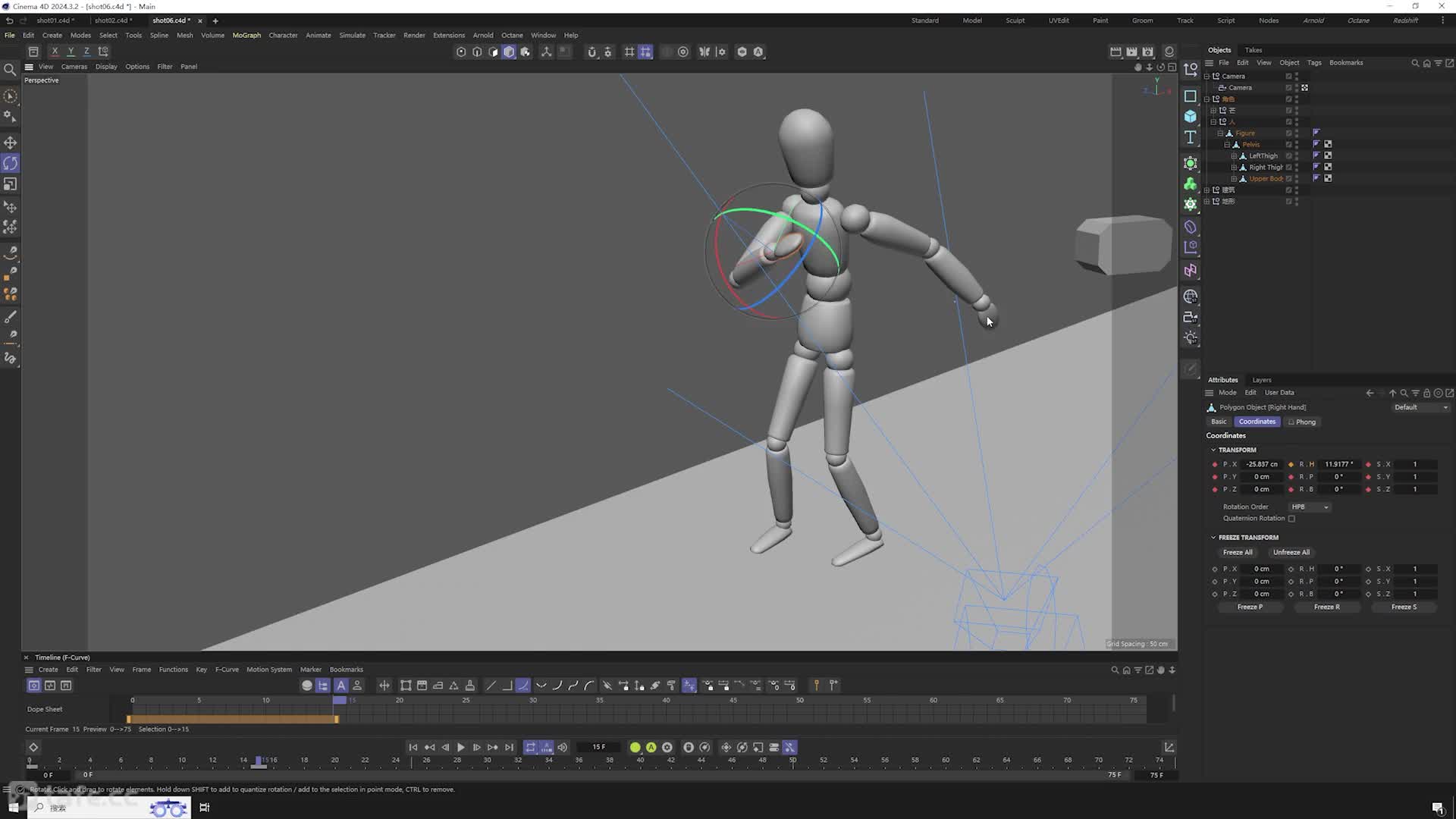The height and width of the screenshot is (819, 1456).
Task: Expand the Upper Body tree node
Action: pyautogui.click(x=1234, y=179)
